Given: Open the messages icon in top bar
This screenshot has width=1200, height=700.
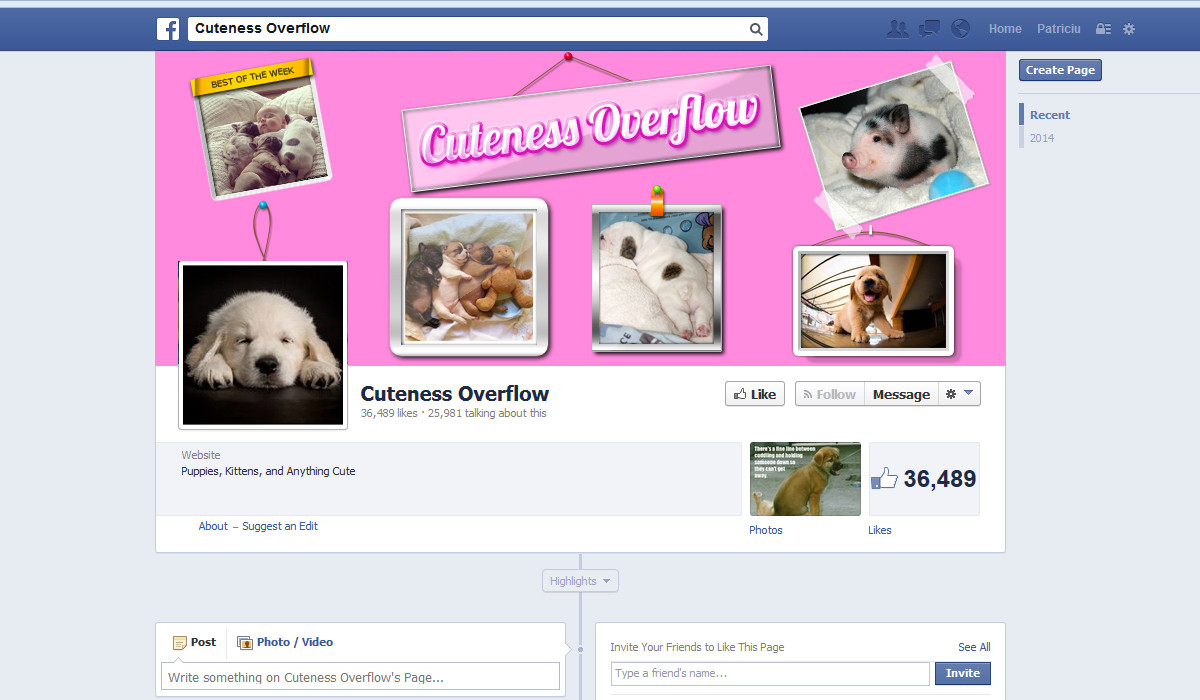Looking at the screenshot, I should [929, 29].
